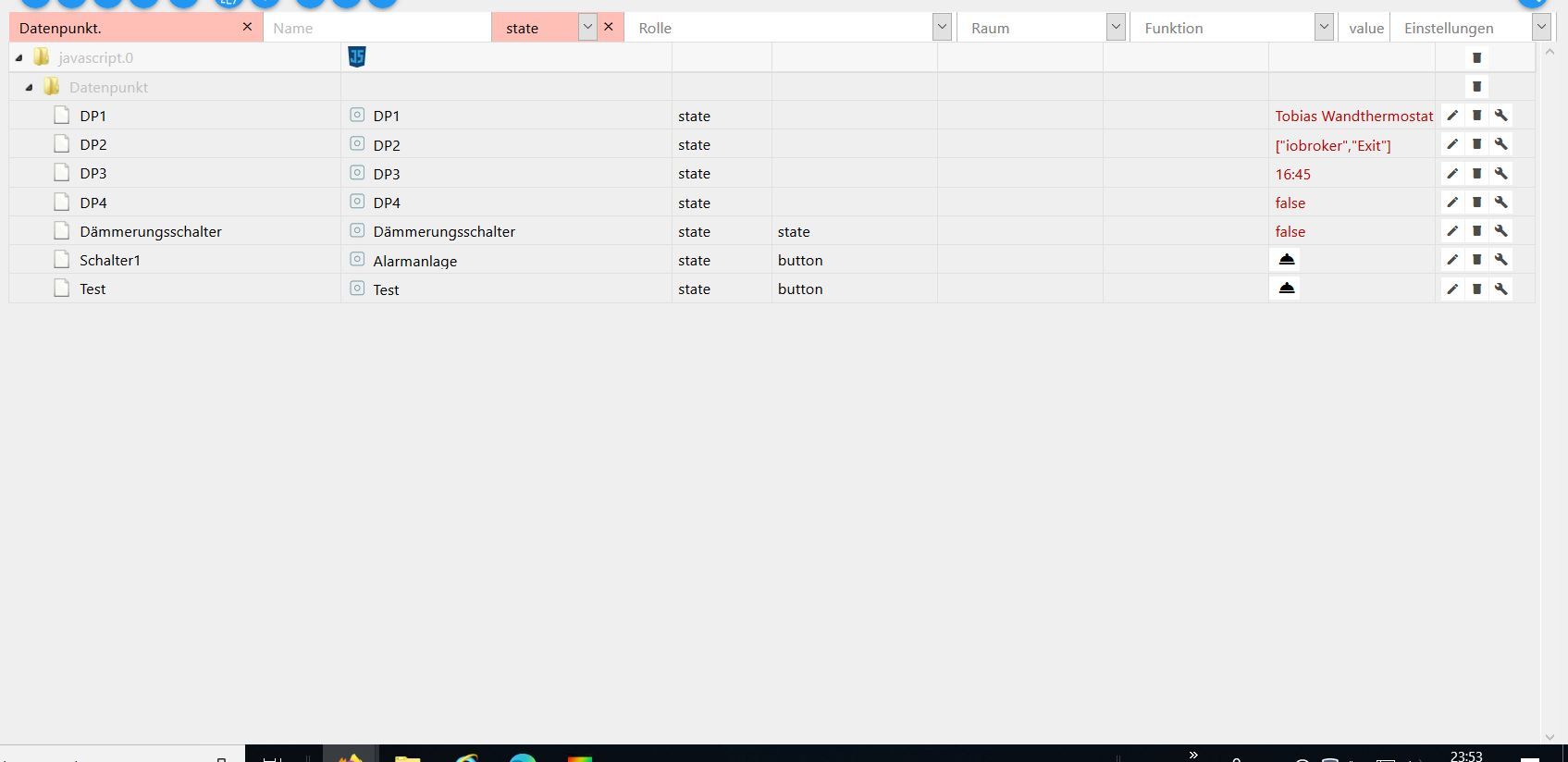1568x762 pixels.
Task: Open the state type filter dropdown
Action: 587,28
